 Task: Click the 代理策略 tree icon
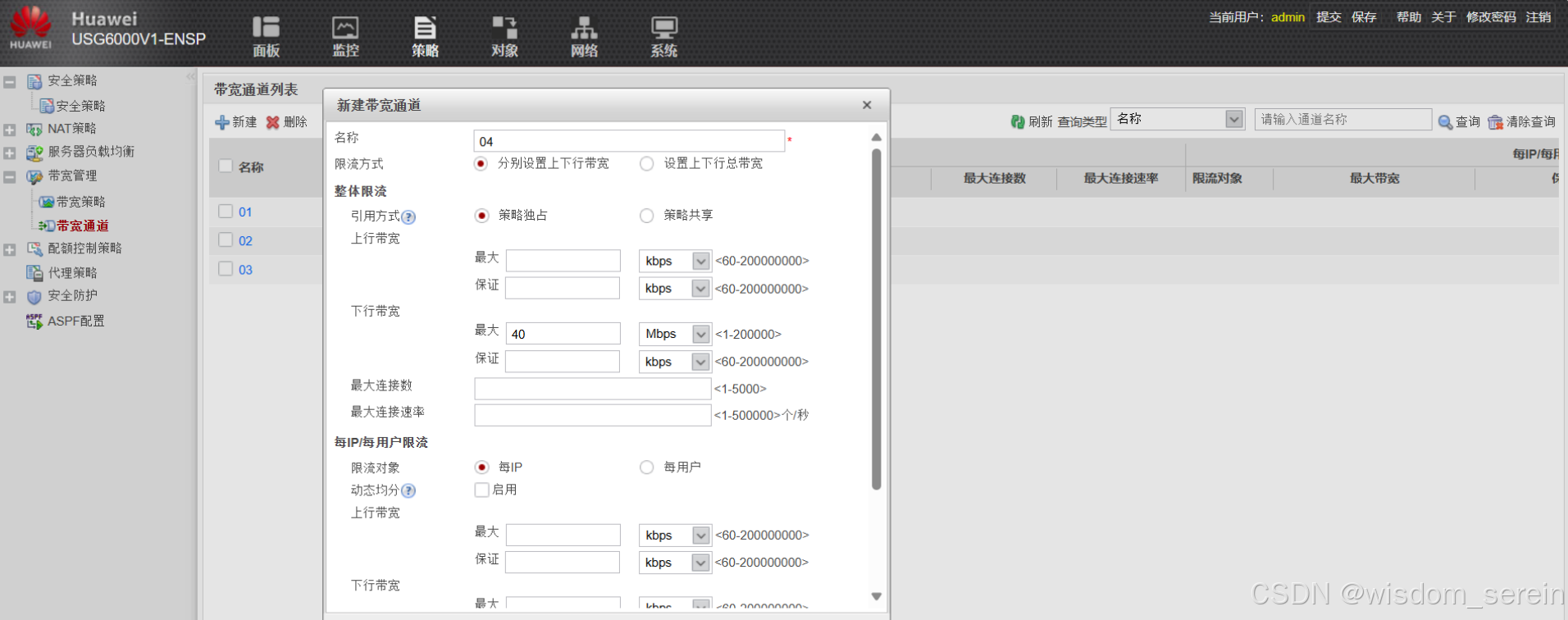(x=34, y=272)
